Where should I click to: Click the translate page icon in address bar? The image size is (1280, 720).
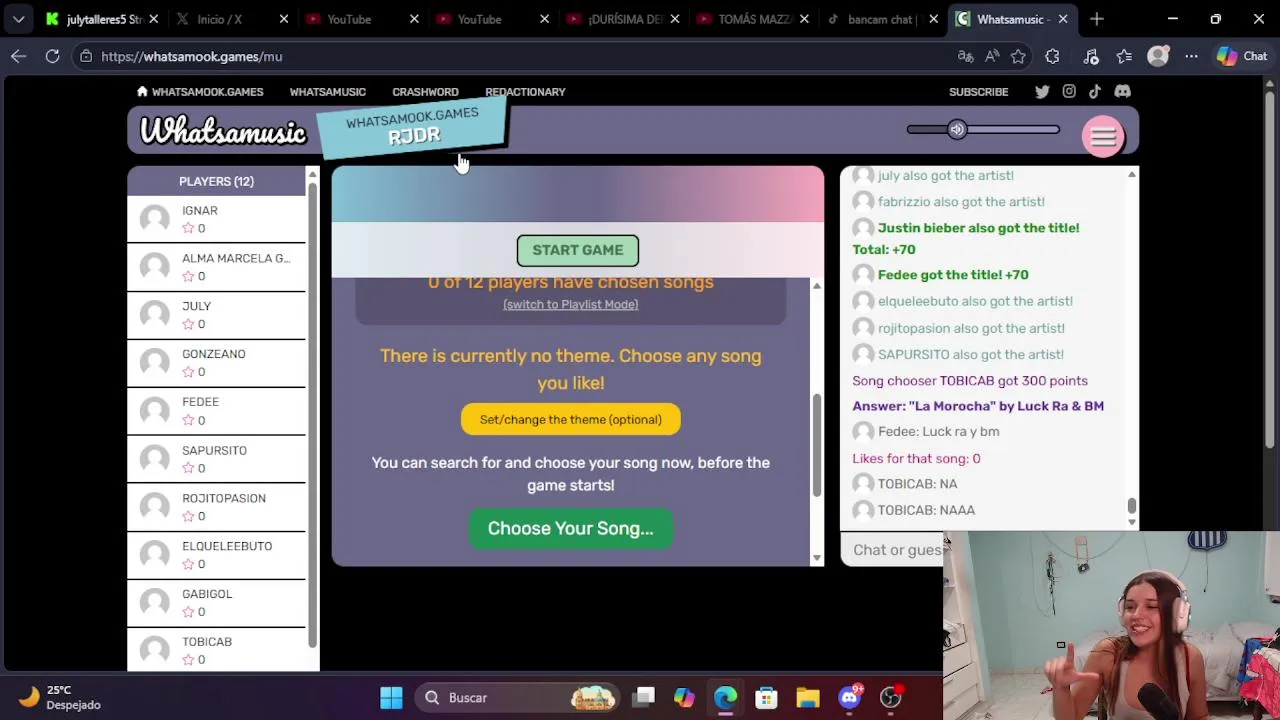[965, 57]
